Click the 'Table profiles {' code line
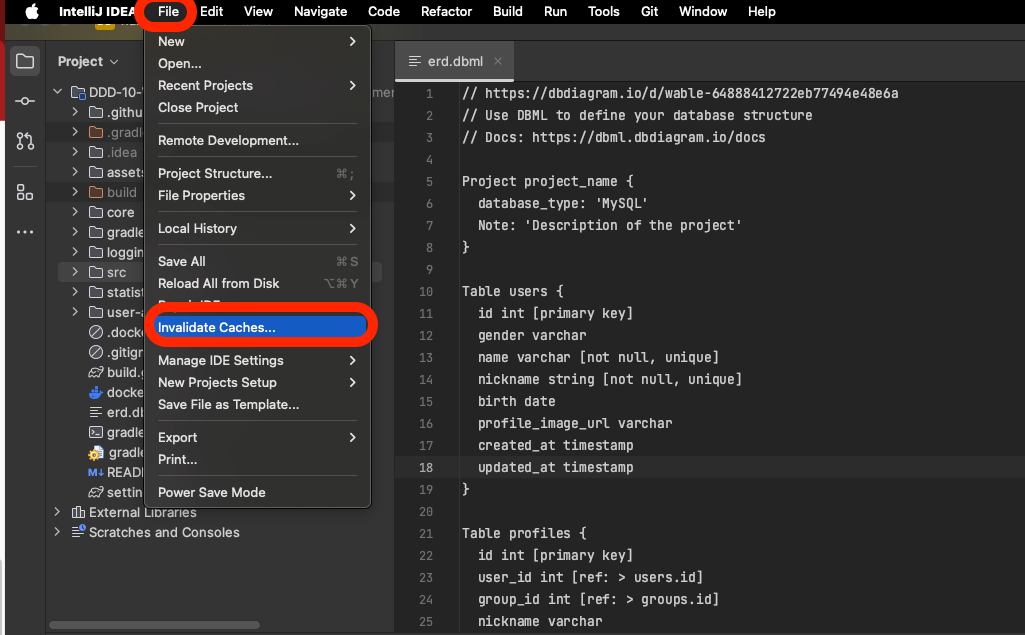Screen dimensions: 1025x635 pos(524,533)
